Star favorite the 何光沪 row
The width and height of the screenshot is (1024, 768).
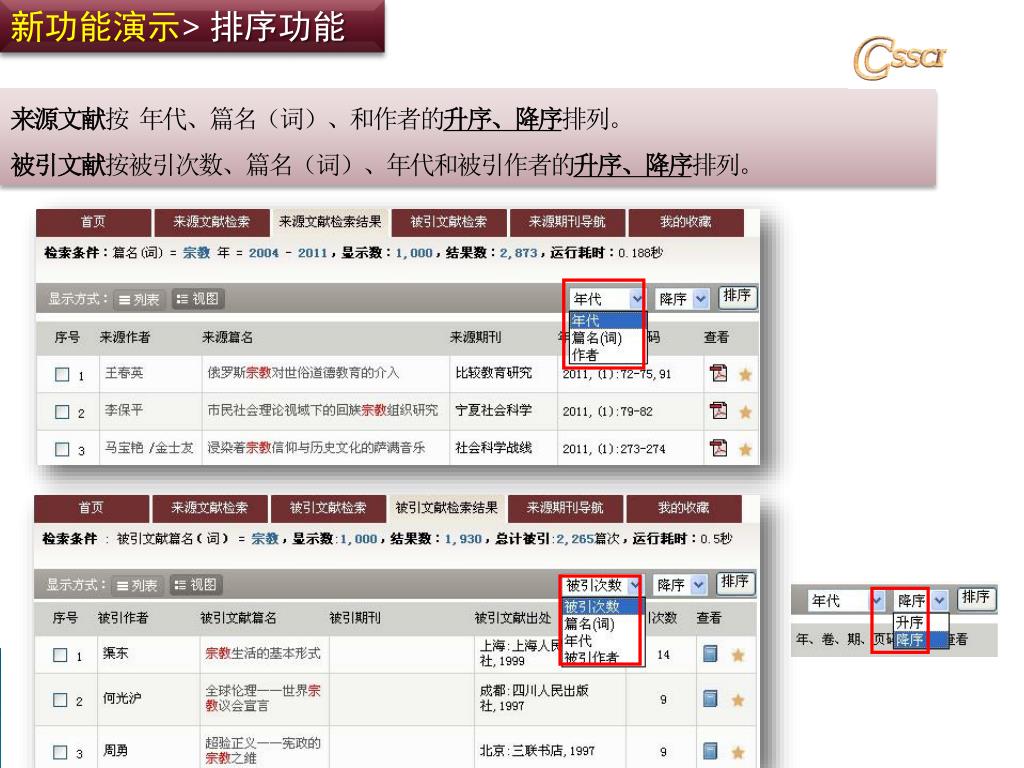[738, 700]
